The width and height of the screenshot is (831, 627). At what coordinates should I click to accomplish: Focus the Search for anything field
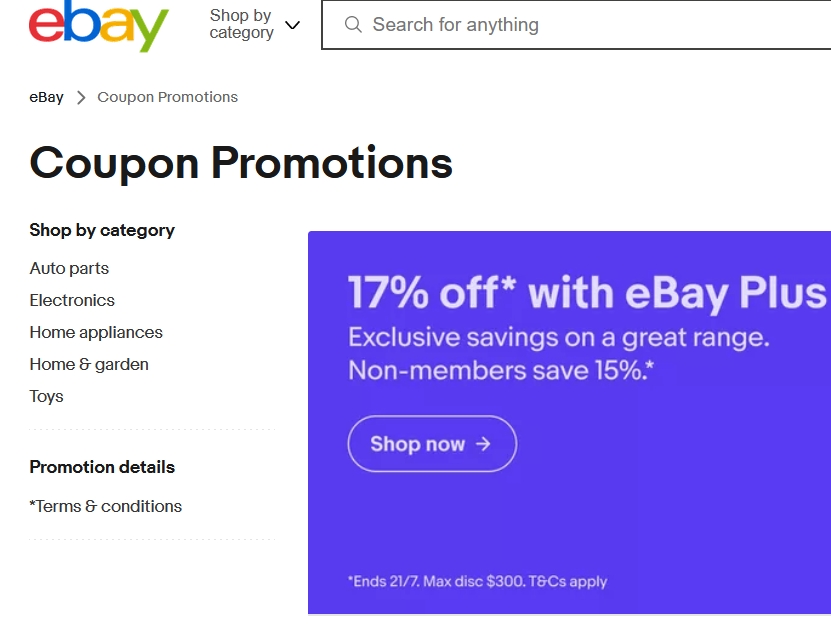pyautogui.click(x=577, y=24)
